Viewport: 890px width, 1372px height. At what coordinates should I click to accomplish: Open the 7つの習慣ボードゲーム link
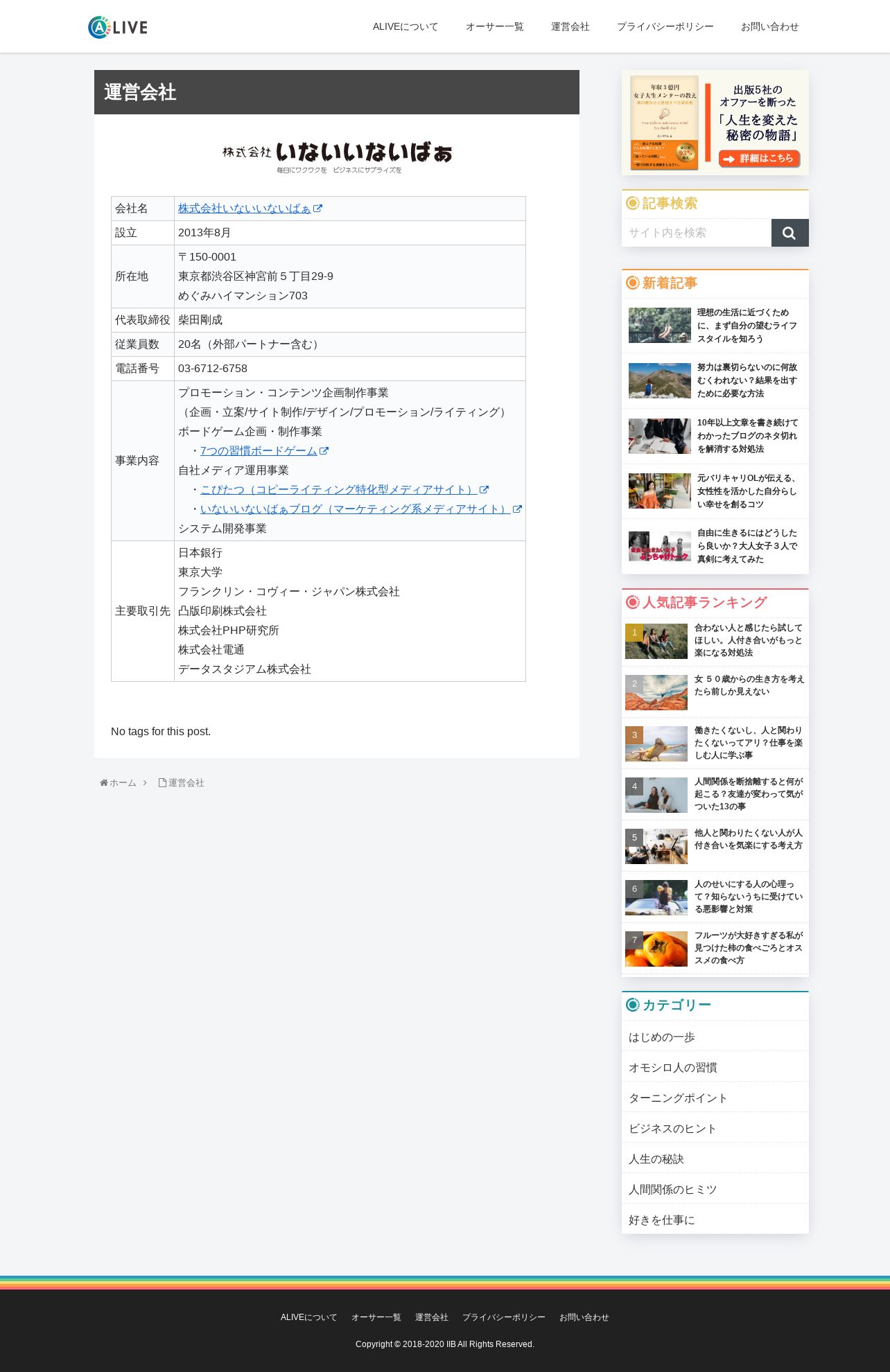click(259, 451)
